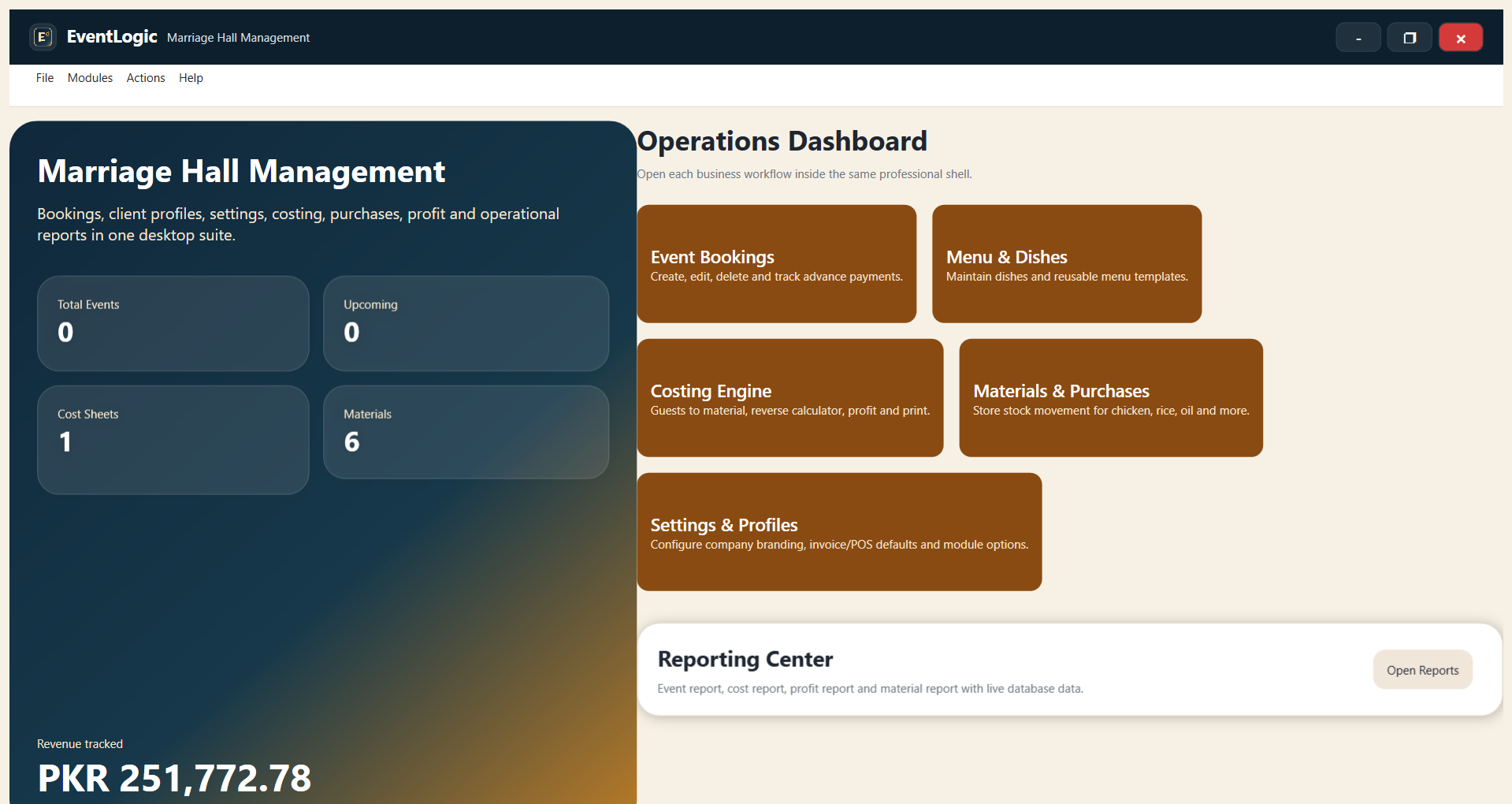Click the Marriage Hall Management heading
Image resolution: width=1512 pixels, height=804 pixels.
pos(241,171)
